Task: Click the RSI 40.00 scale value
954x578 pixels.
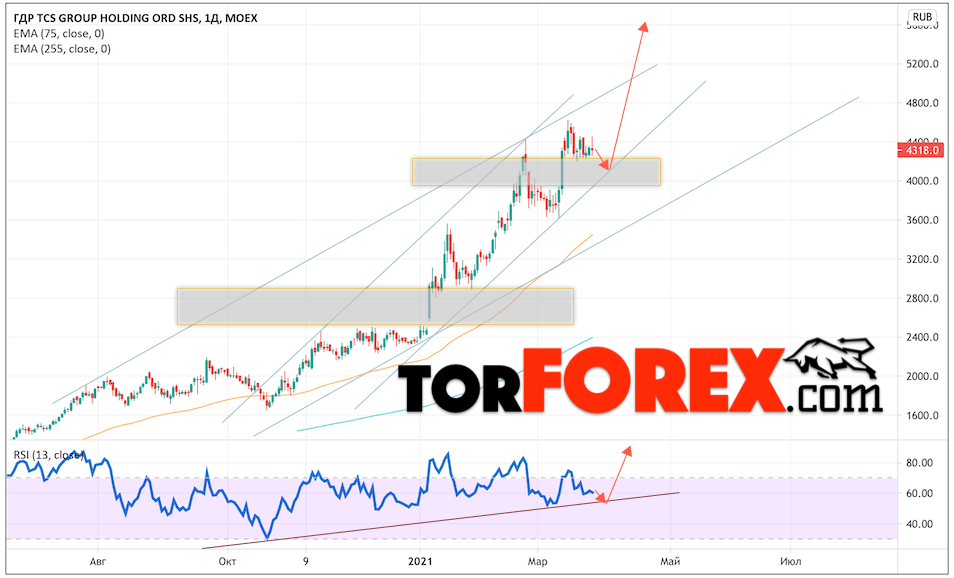Action: coord(919,524)
